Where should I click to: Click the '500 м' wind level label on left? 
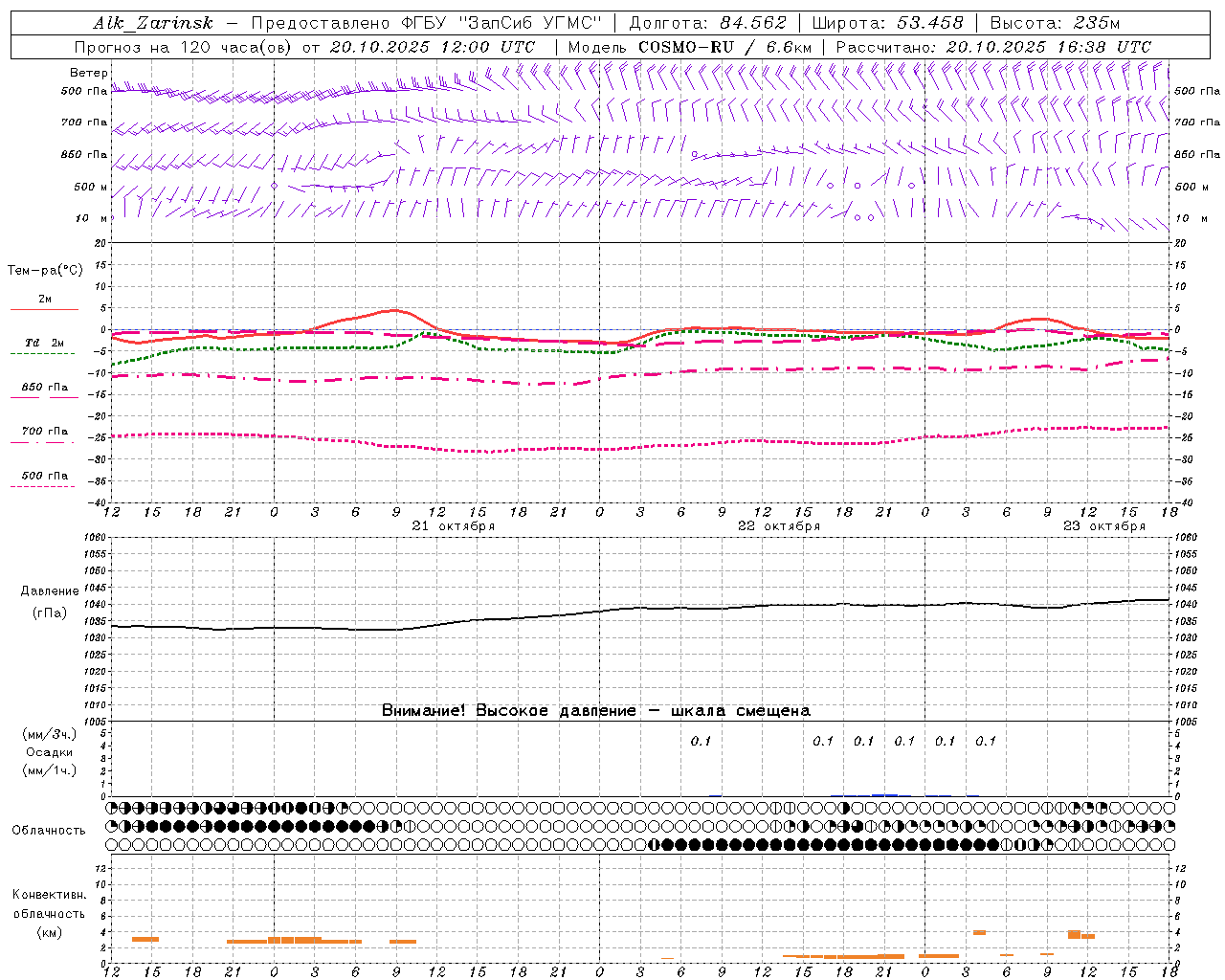91,187
